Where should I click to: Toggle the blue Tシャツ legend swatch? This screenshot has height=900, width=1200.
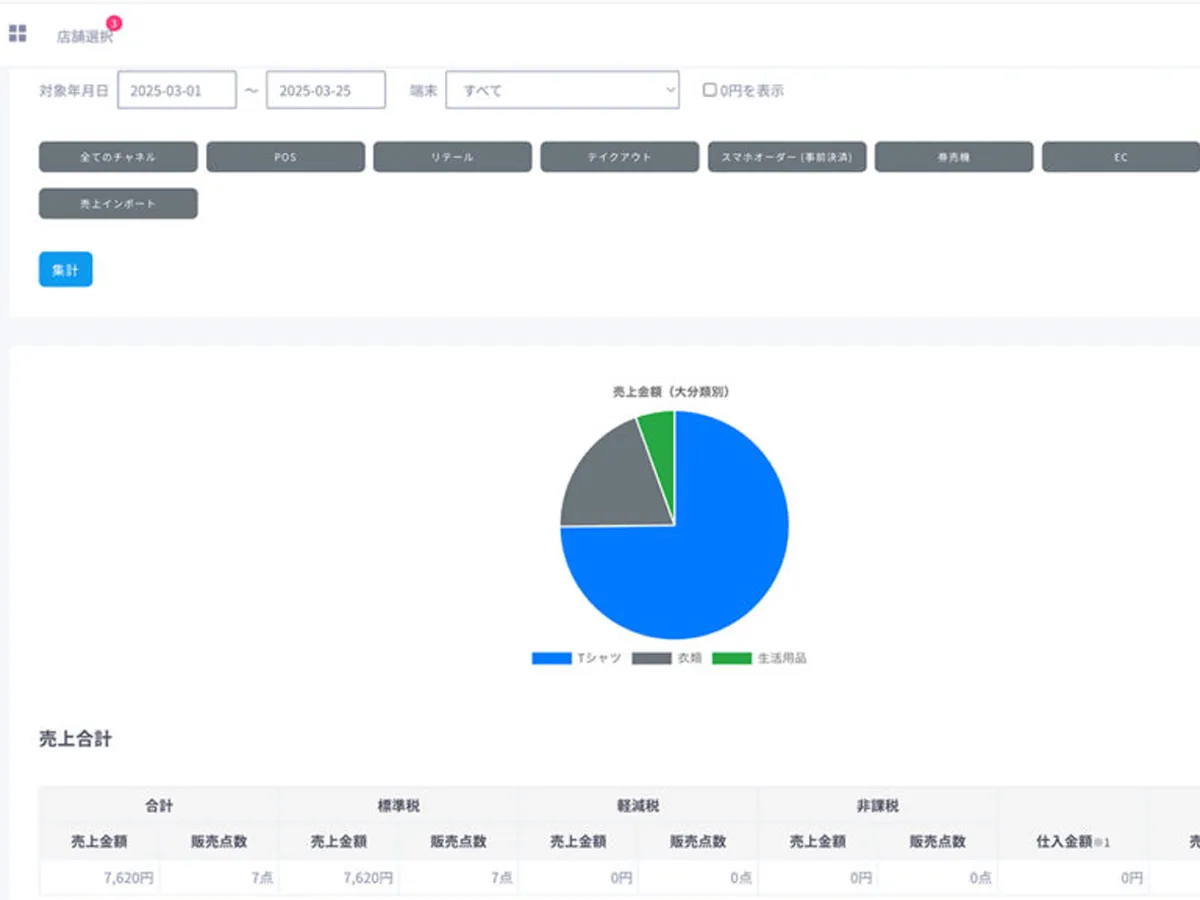click(551, 659)
